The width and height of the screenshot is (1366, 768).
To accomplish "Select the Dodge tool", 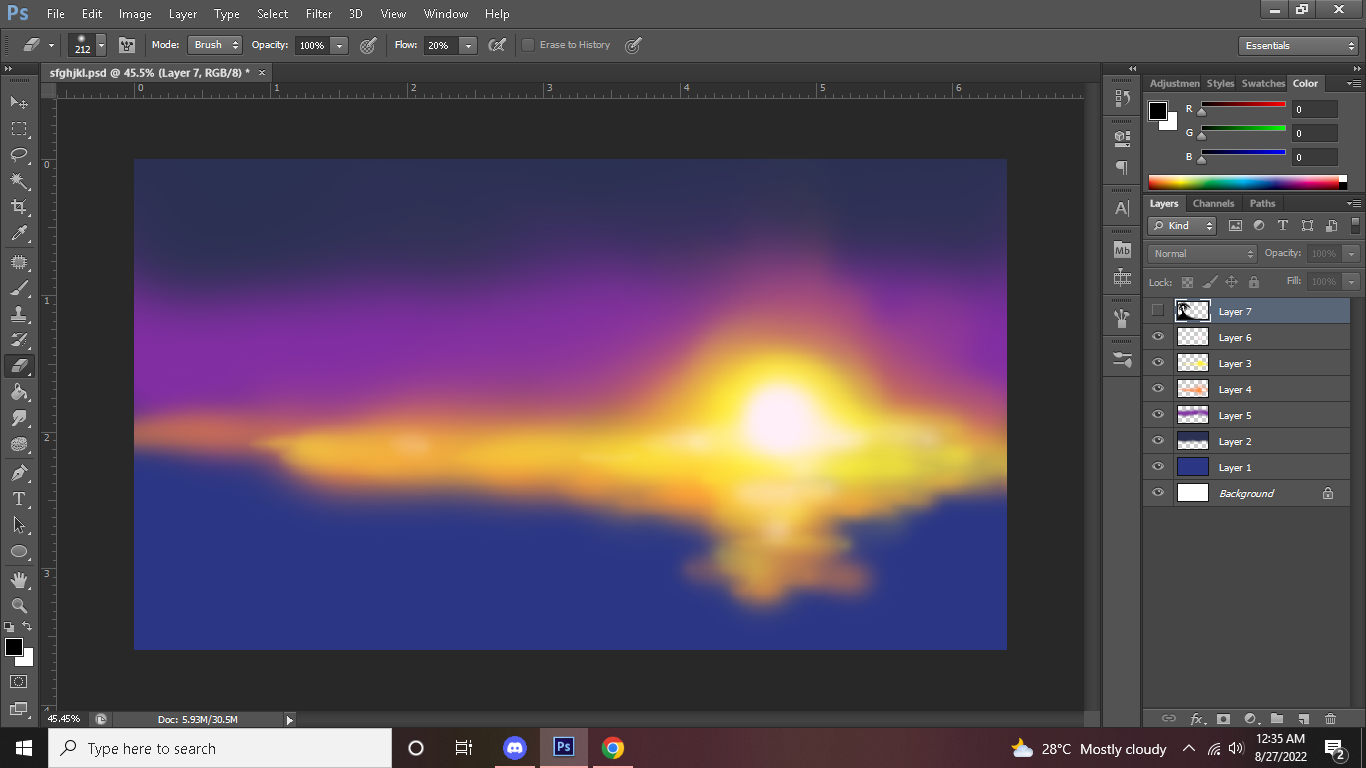I will [19, 444].
